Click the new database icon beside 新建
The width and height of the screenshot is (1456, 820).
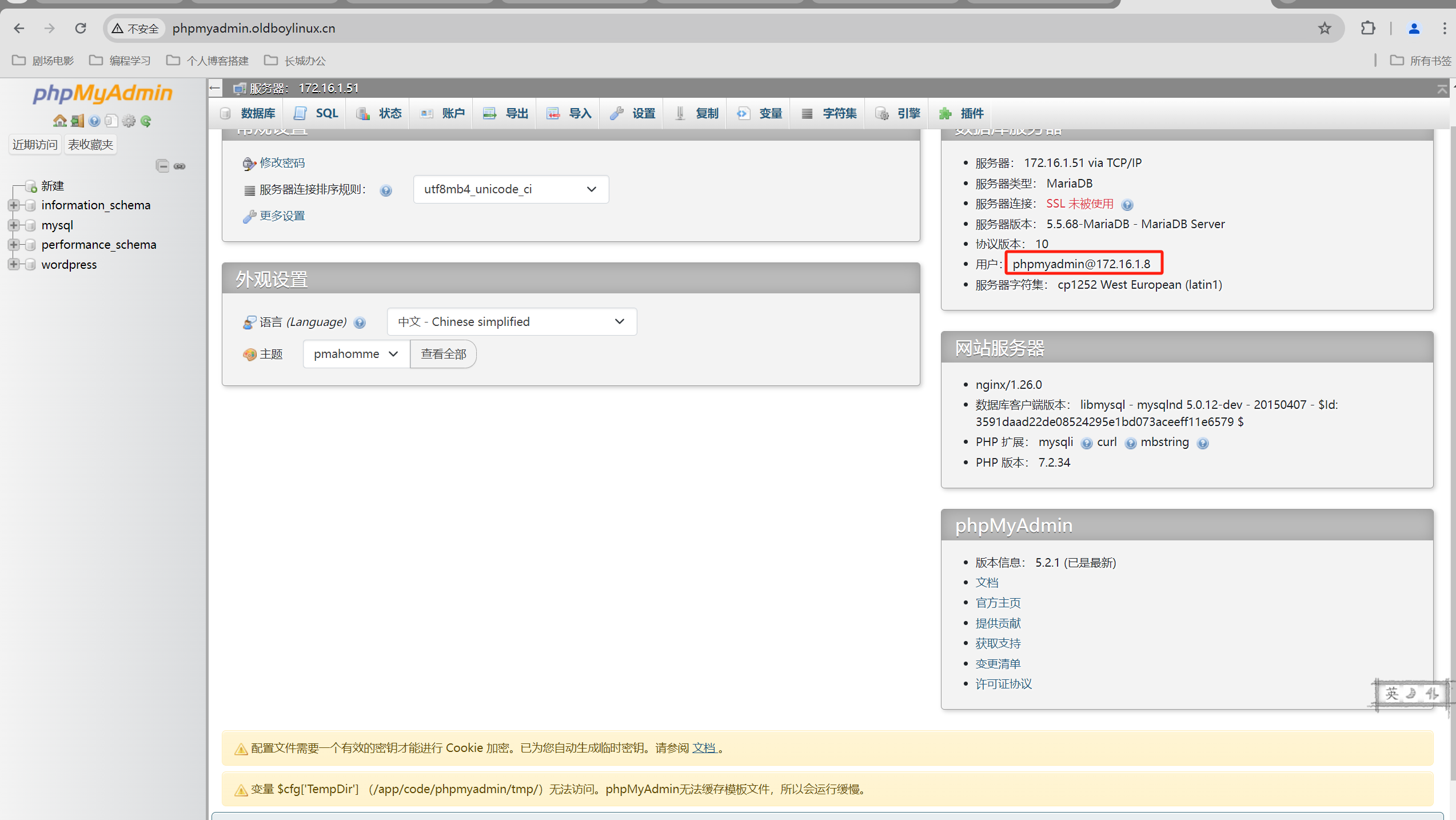(31, 186)
